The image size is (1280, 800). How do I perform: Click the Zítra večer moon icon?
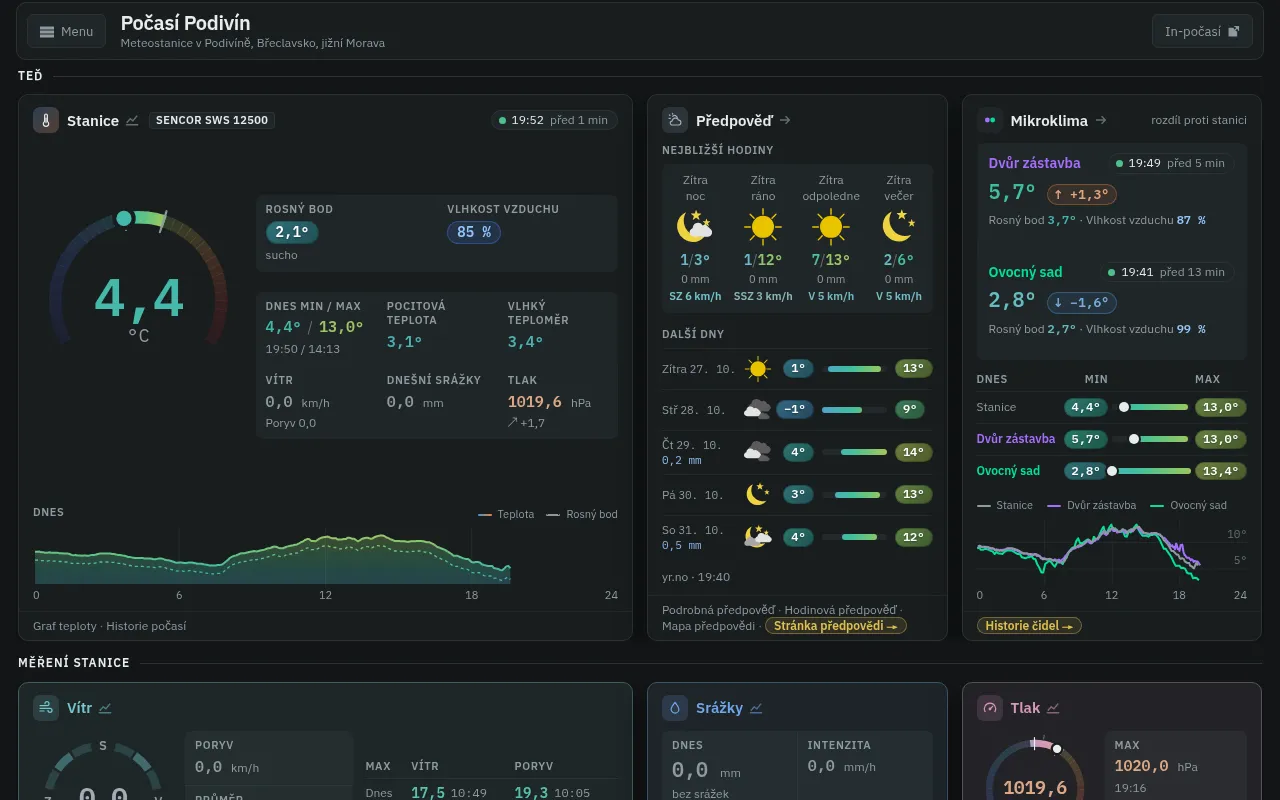[x=899, y=227]
